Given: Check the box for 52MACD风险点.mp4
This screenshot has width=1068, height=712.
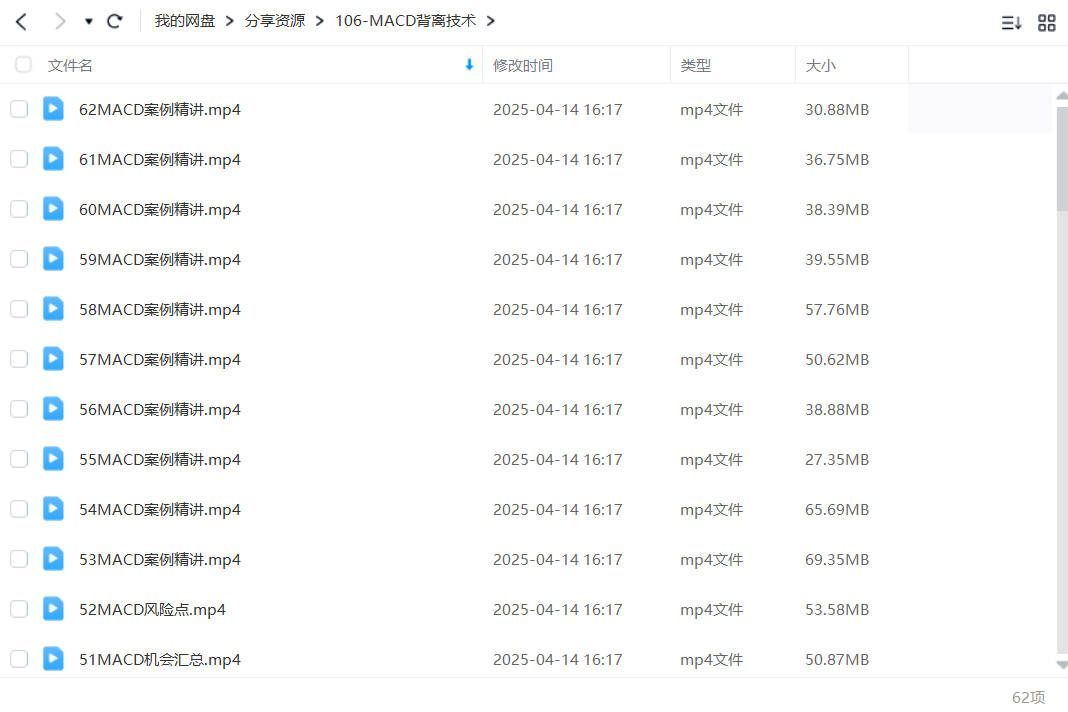Looking at the screenshot, I should click(19, 609).
